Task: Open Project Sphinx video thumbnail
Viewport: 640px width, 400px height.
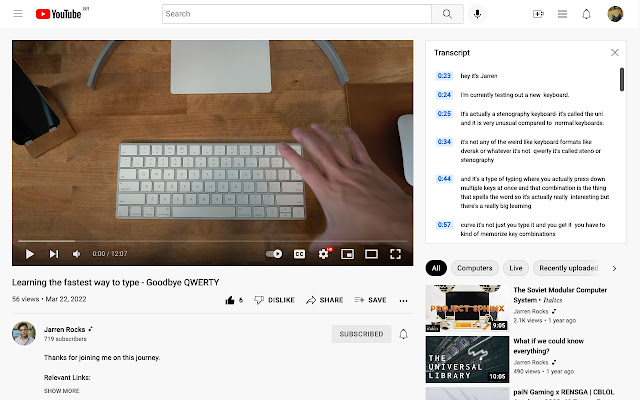Action: point(467,308)
